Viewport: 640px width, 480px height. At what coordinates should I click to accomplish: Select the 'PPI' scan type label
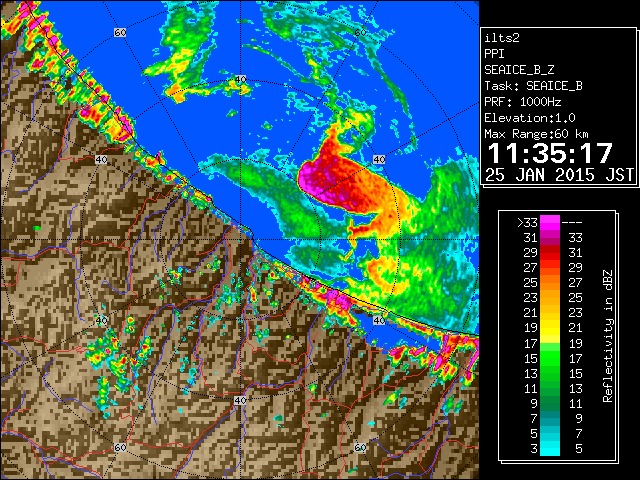(494, 54)
